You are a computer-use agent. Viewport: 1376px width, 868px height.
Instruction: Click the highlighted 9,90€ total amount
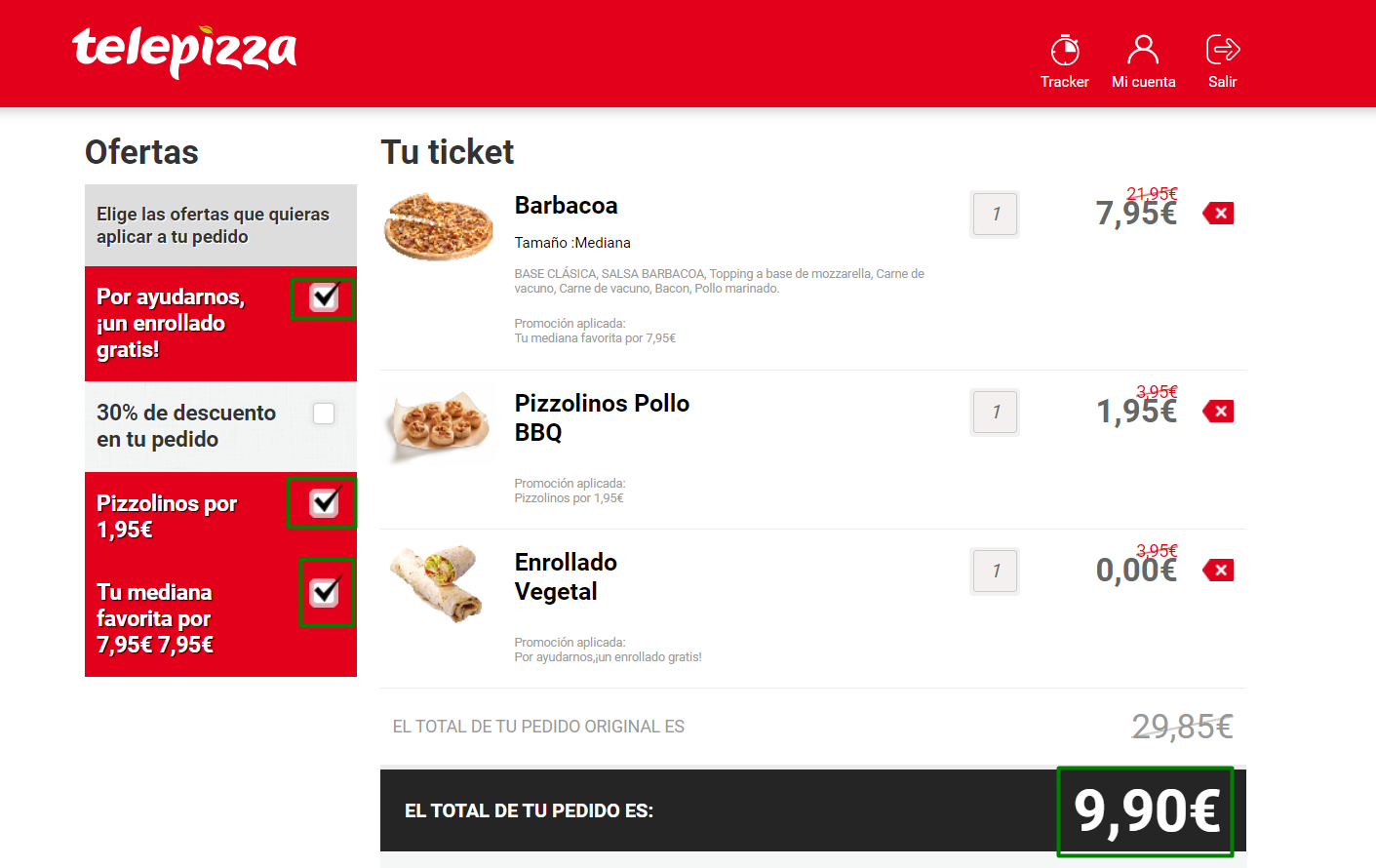point(1144,810)
